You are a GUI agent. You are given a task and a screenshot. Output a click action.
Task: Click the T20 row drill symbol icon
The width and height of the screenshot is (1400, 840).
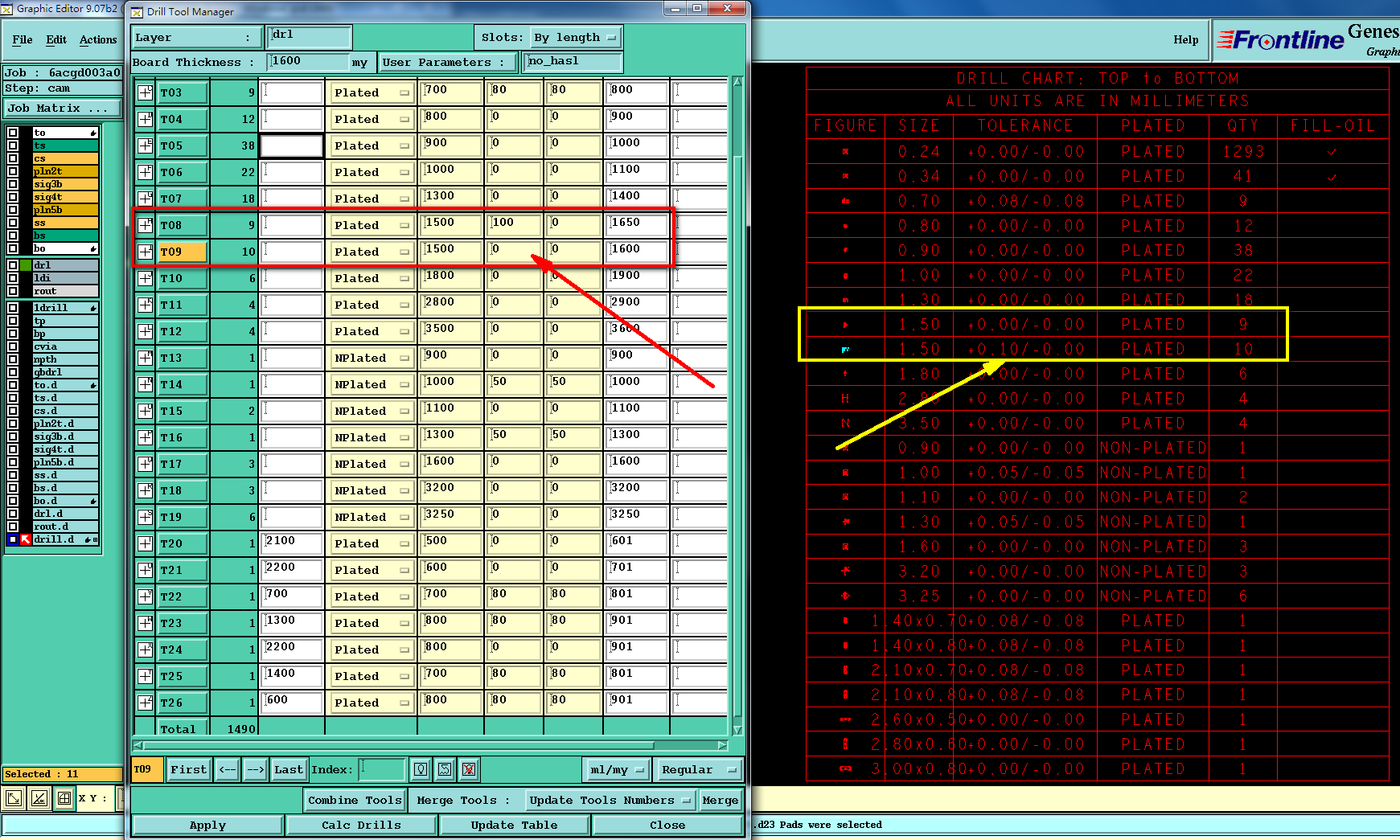pos(146,543)
